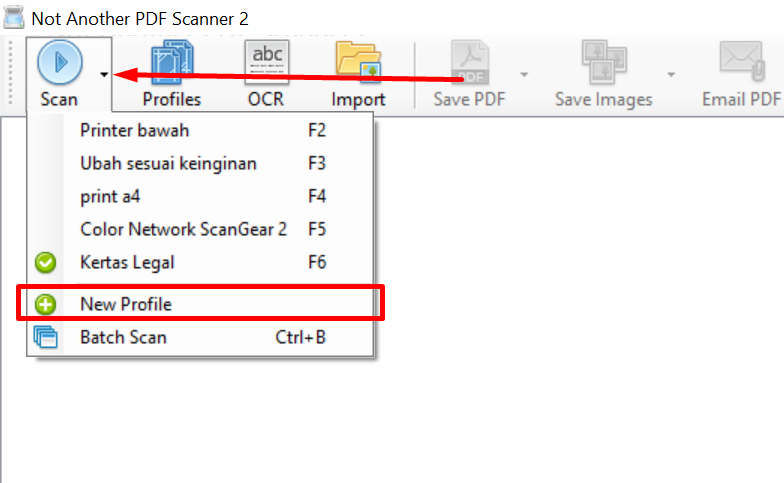Click the NAPS2 app icon in title bar

(14, 18)
